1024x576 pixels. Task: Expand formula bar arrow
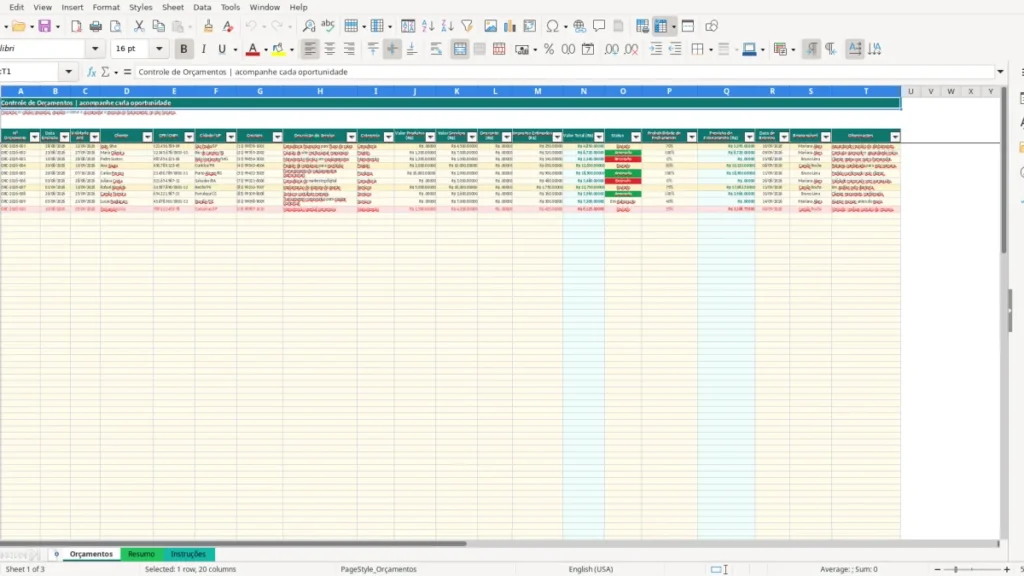(1000, 72)
